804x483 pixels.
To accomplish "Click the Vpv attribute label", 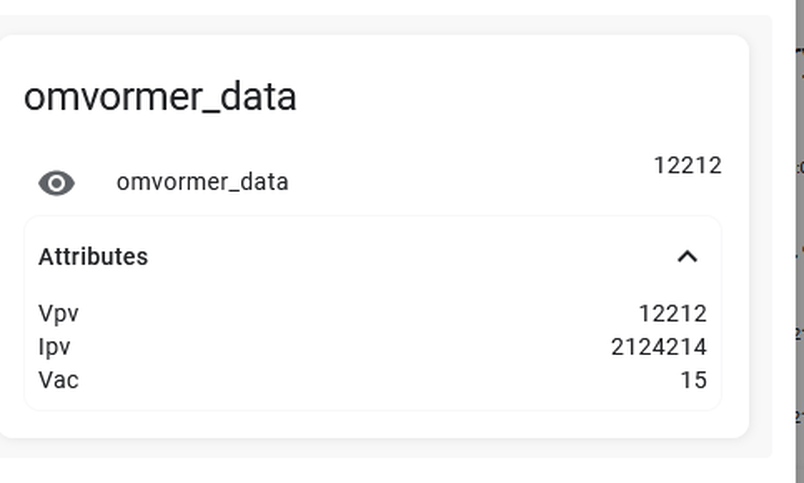I will click(x=58, y=313).
